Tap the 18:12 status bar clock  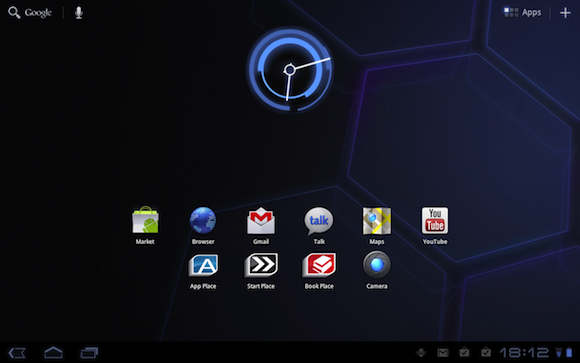pos(524,353)
